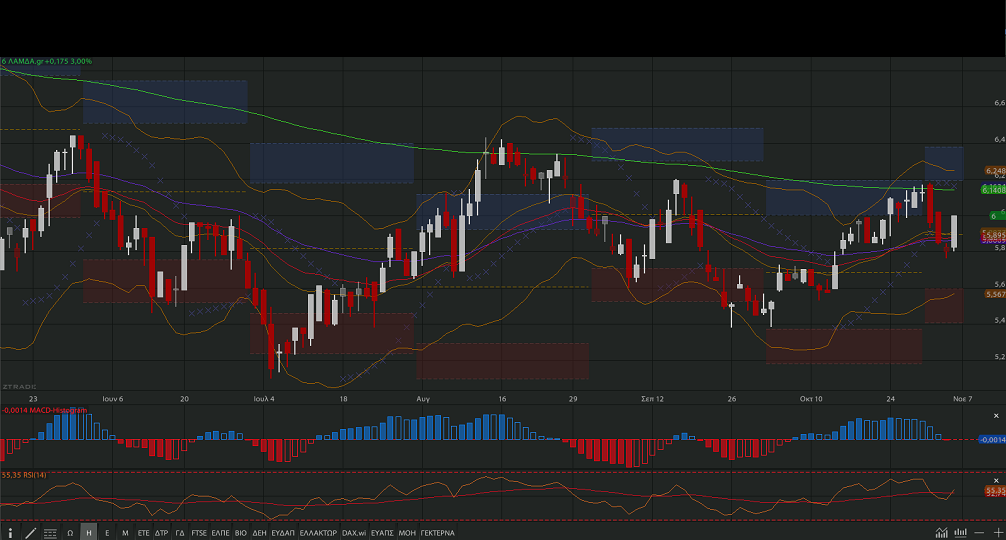
Task: Click the Ιουλ 4 date label
Action: 264,399
